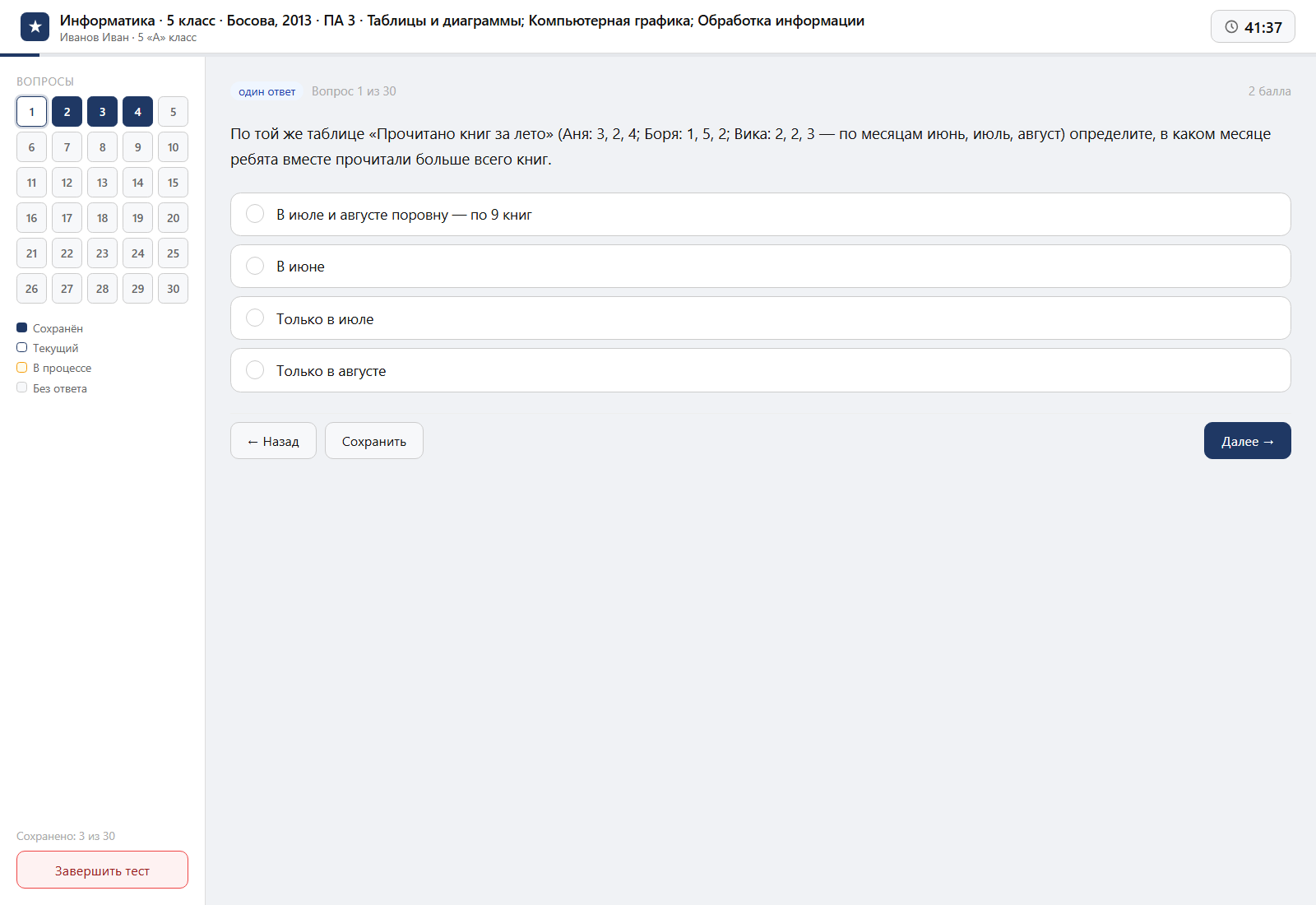Select answer 'В июне'
Screen dimensions: 1316x905
point(760,267)
